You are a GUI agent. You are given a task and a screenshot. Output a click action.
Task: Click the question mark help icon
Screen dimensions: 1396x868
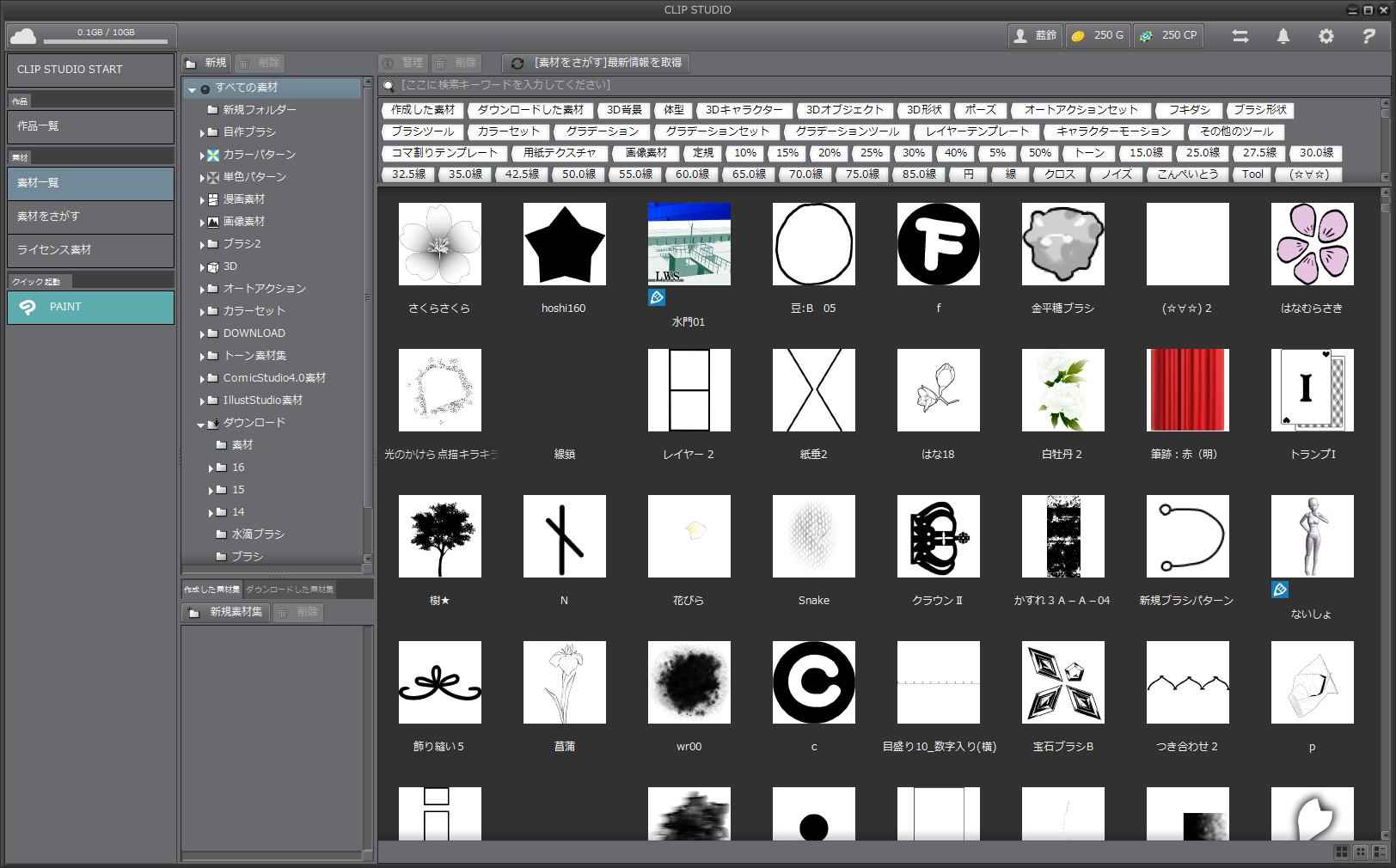coord(1368,36)
